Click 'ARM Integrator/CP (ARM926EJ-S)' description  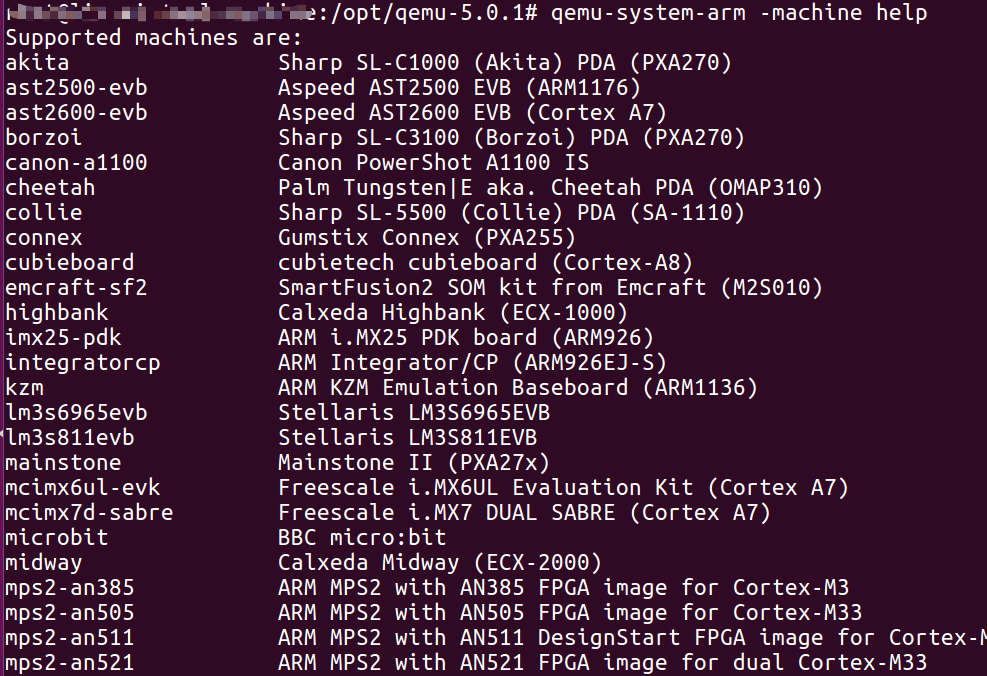click(x=472, y=363)
